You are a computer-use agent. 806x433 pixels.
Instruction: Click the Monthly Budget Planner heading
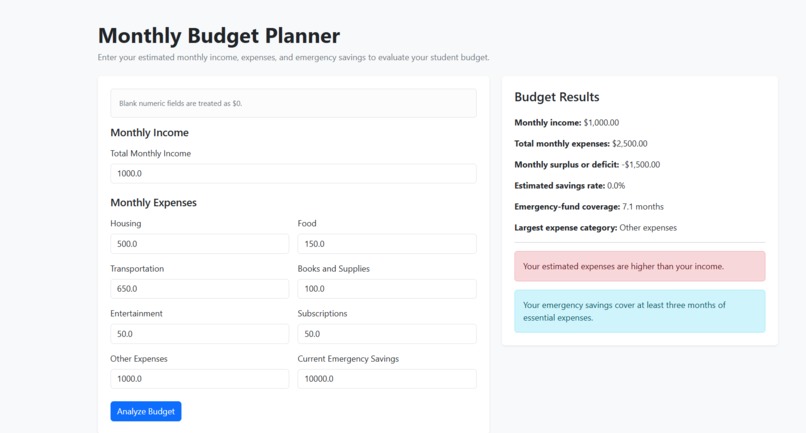click(219, 36)
